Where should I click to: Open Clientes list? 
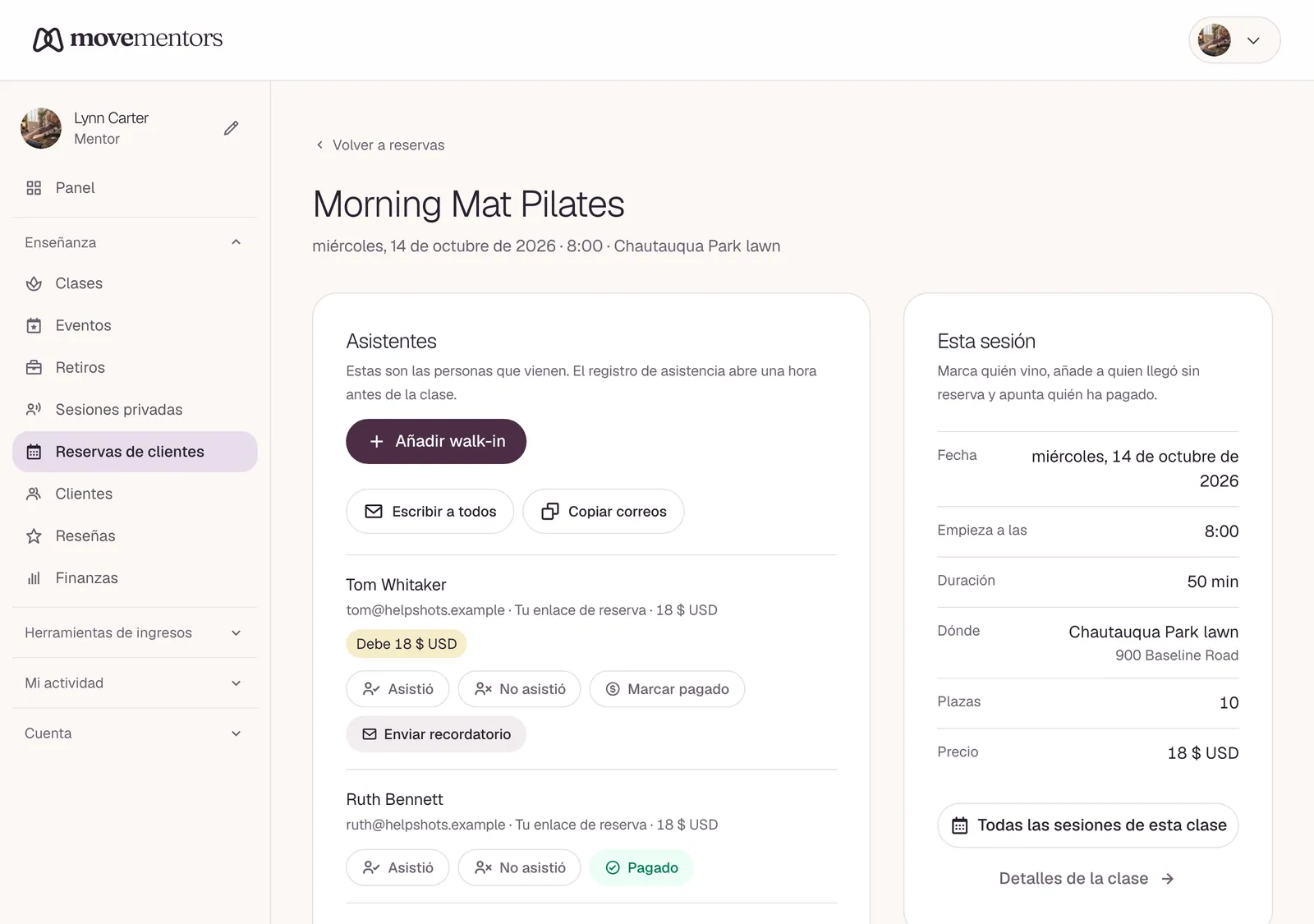[x=135, y=494]
